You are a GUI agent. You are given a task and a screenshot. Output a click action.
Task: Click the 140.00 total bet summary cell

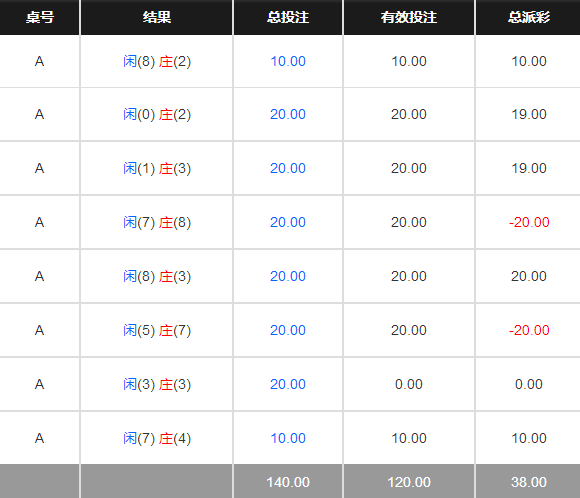(288, 482)
